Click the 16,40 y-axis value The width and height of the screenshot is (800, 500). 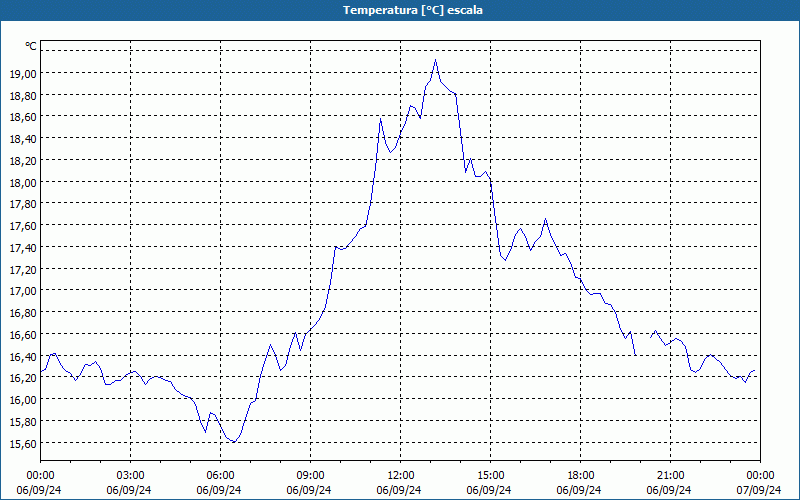pyautogui.click(x=23, y=356)
